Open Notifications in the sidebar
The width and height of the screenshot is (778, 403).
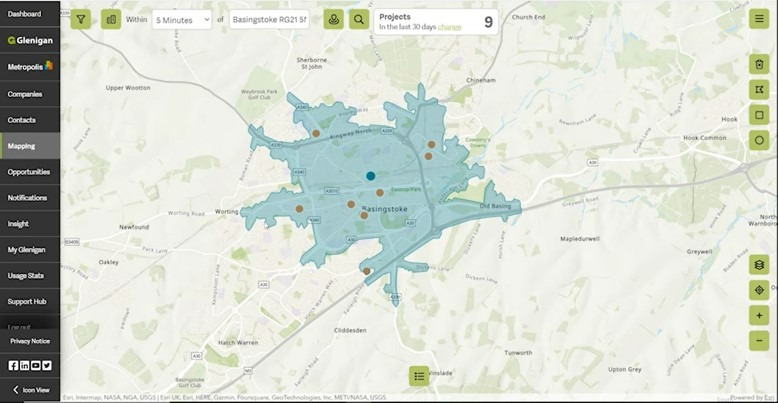click(x=30, y=198)
